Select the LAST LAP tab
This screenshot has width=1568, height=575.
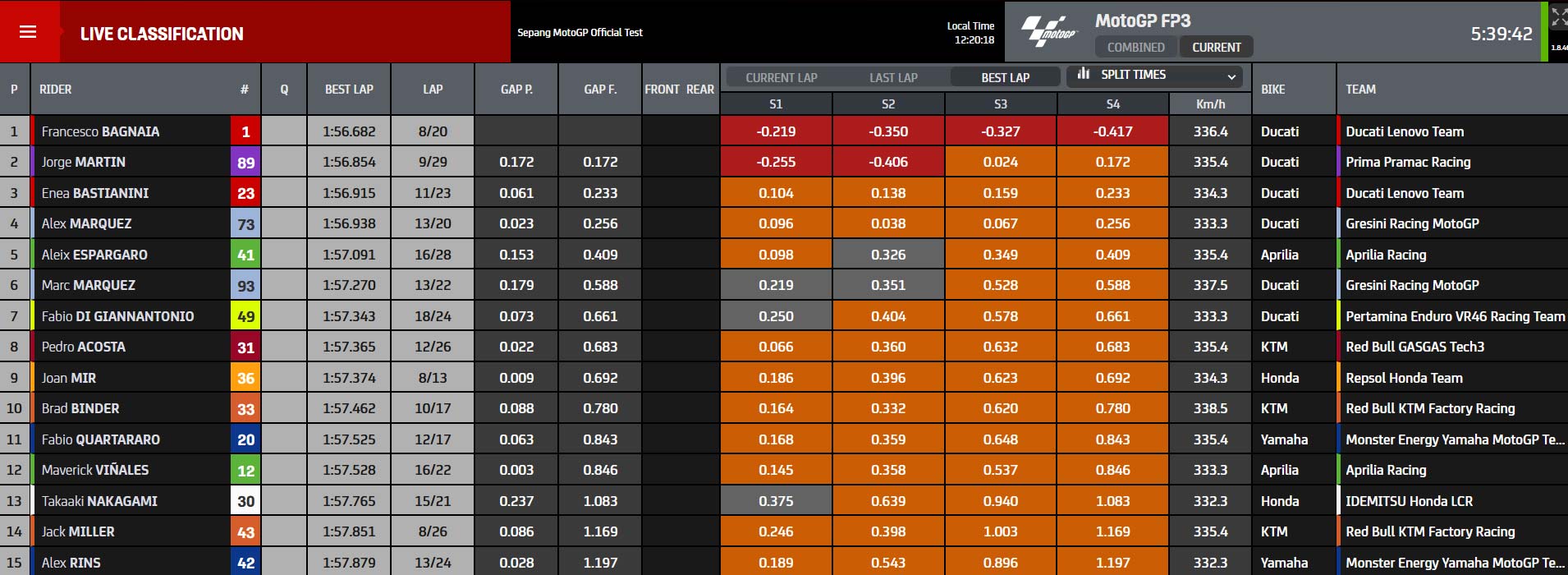pyautogui.click(x=893, y=77)
